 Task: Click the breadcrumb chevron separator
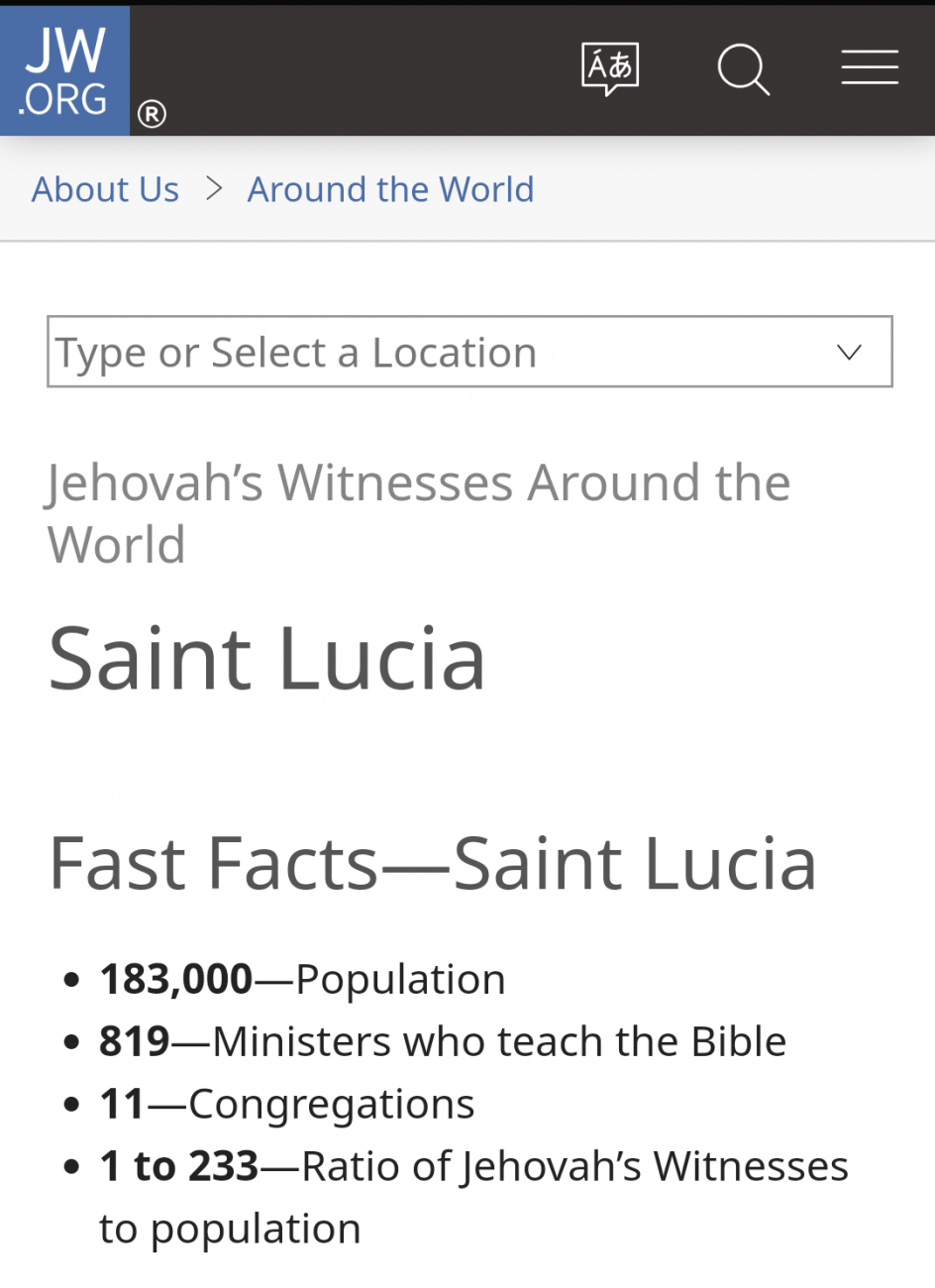(214, 188)
